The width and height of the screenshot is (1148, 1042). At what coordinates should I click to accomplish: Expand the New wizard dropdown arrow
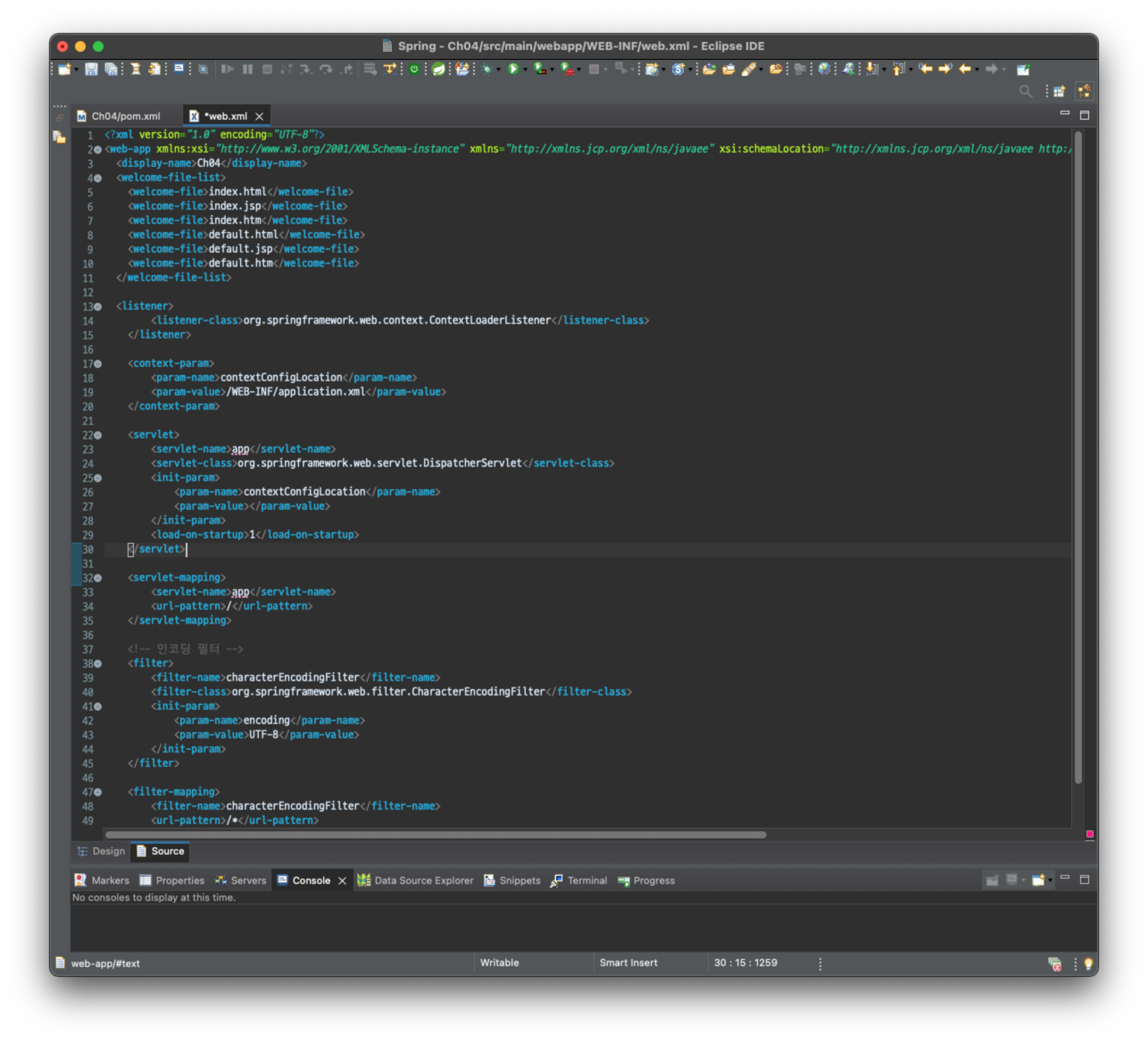pyautogui.click(x=76, y=70)
